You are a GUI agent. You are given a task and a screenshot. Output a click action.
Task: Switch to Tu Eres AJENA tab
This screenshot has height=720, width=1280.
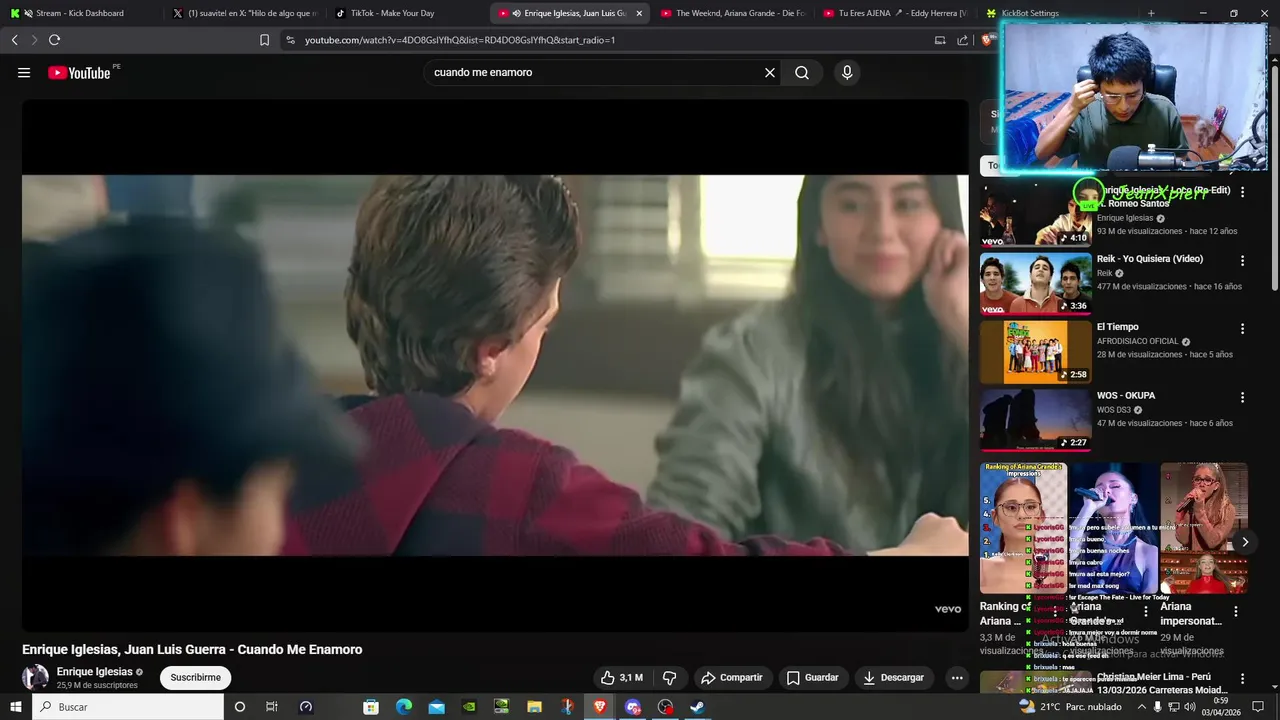[x=895, y=13]
